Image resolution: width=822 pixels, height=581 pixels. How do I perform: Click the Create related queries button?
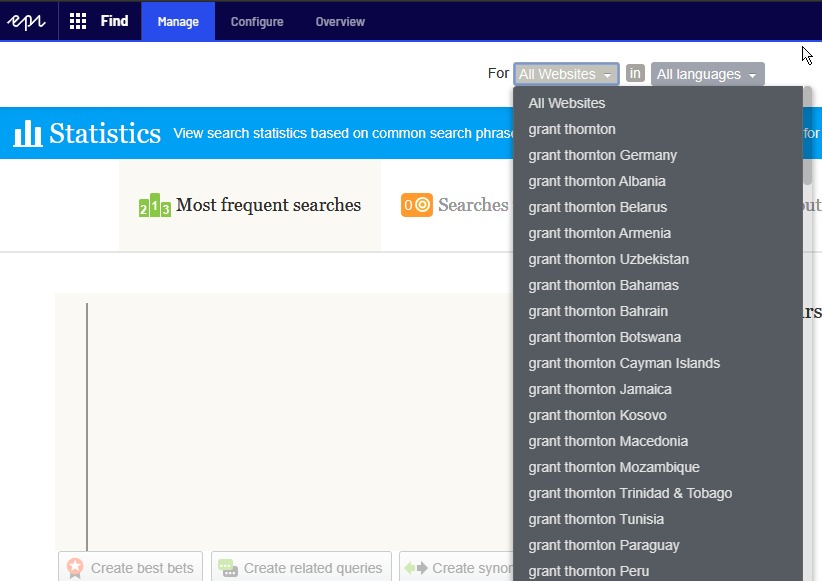pyautogui.click(x=301, y=568)
